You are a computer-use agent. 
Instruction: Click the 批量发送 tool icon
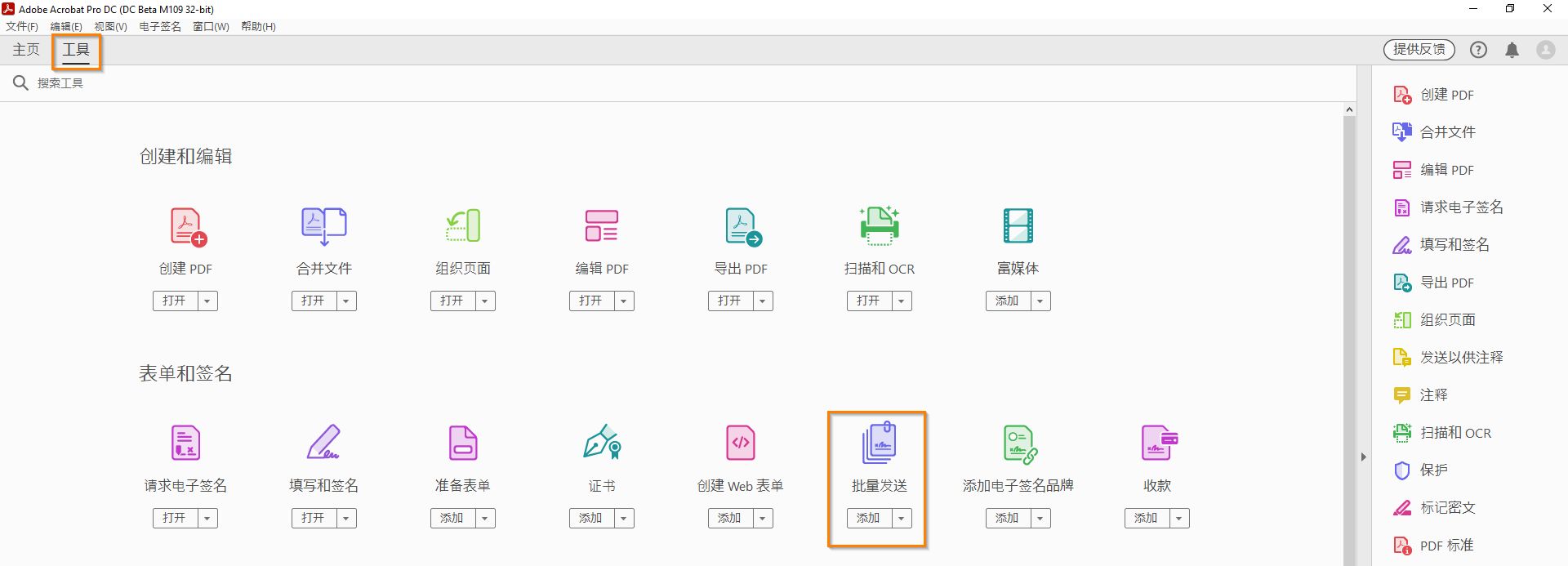880,443
